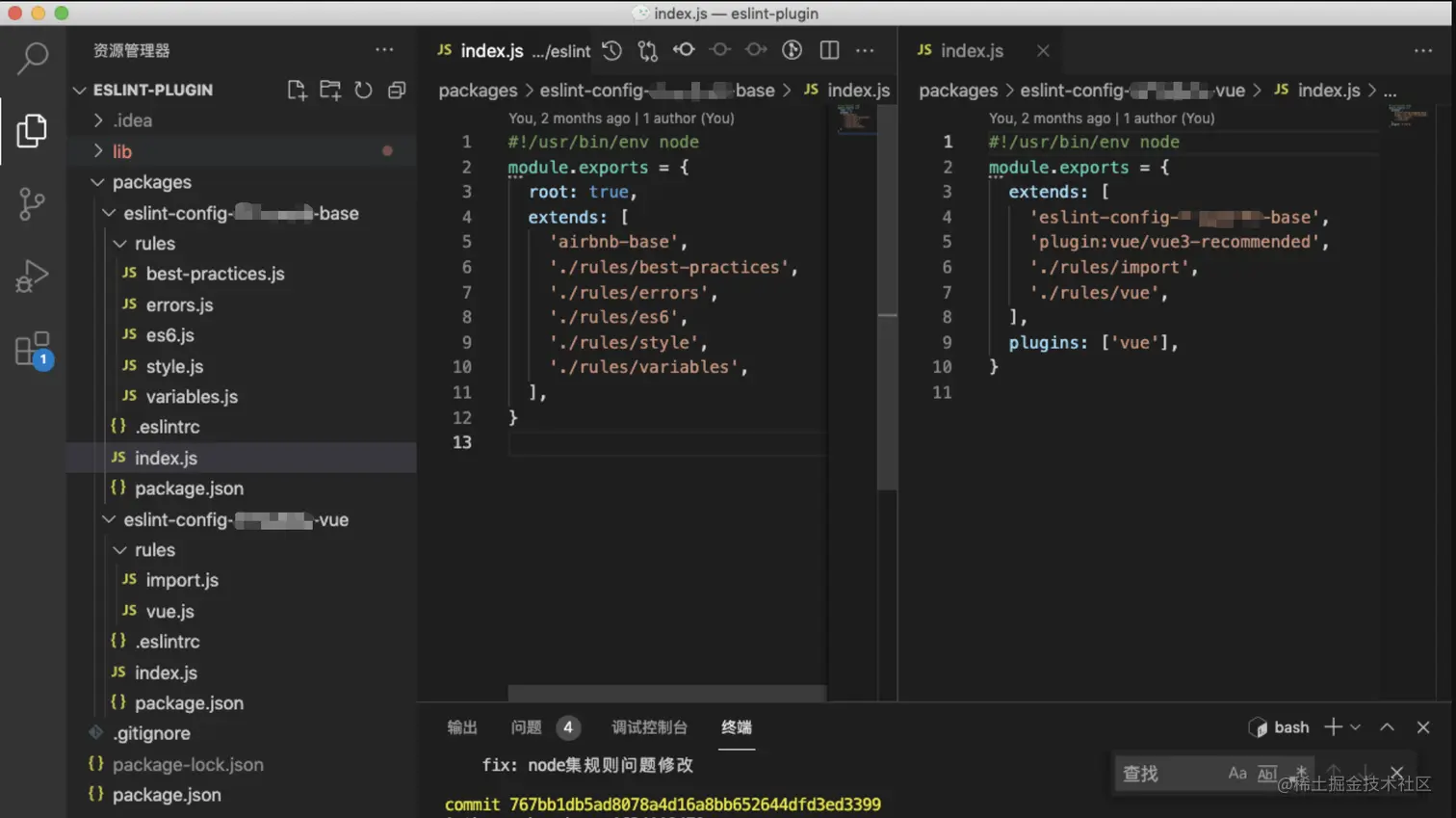
Task: Open the Run and Debug view
Action: [x=32, y=277]
